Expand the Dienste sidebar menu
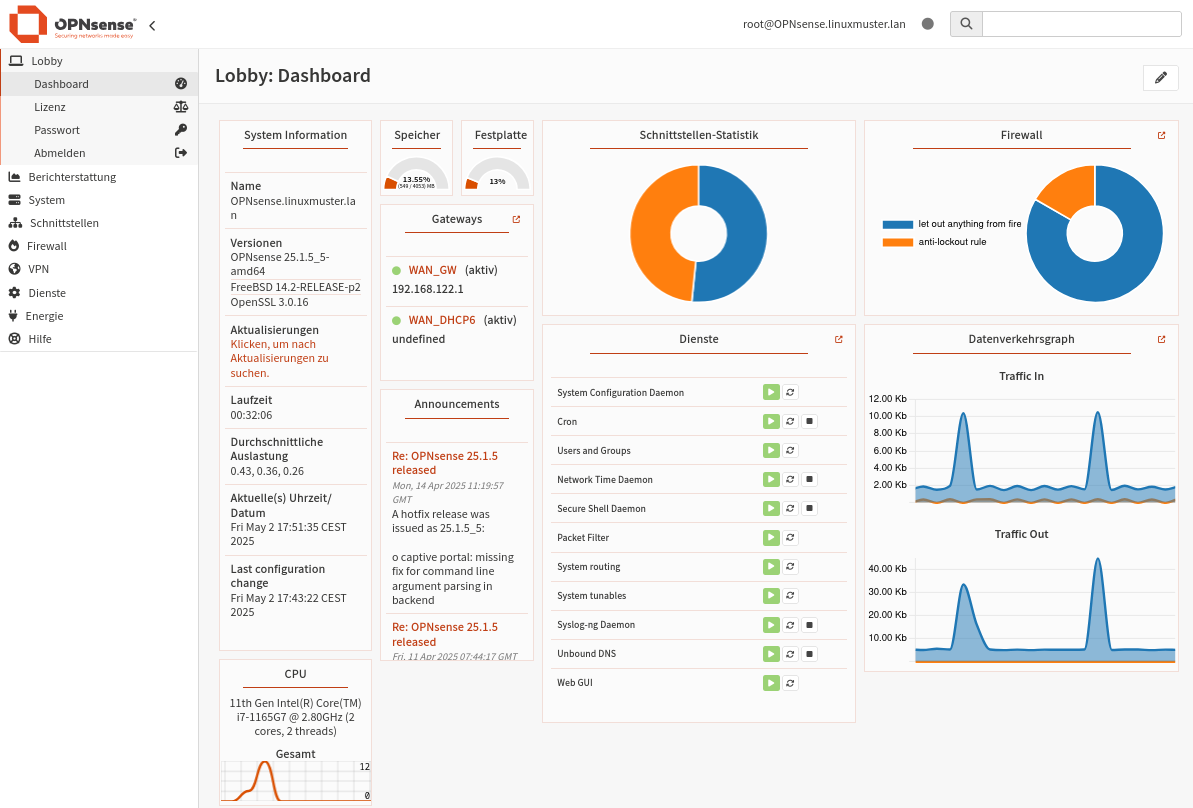The image size is (1193, 808). tap(99, 293)
